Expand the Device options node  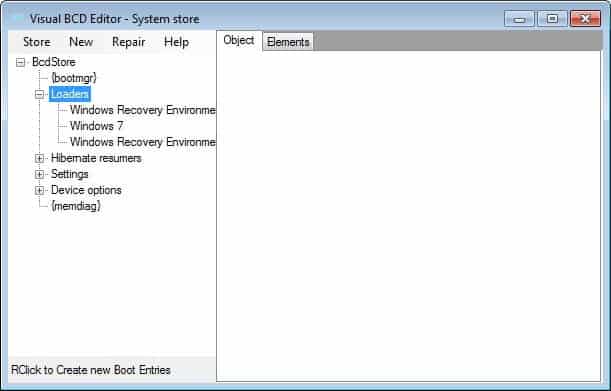tap(39, 190)
